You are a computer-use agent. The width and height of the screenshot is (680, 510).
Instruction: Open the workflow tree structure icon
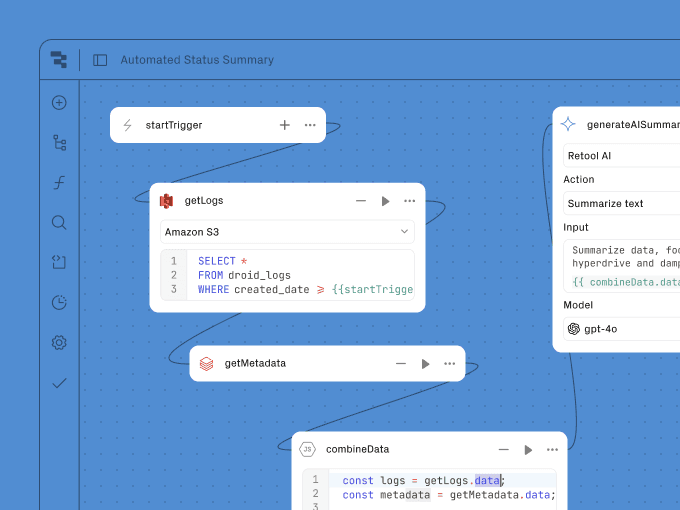pos(59,143)
